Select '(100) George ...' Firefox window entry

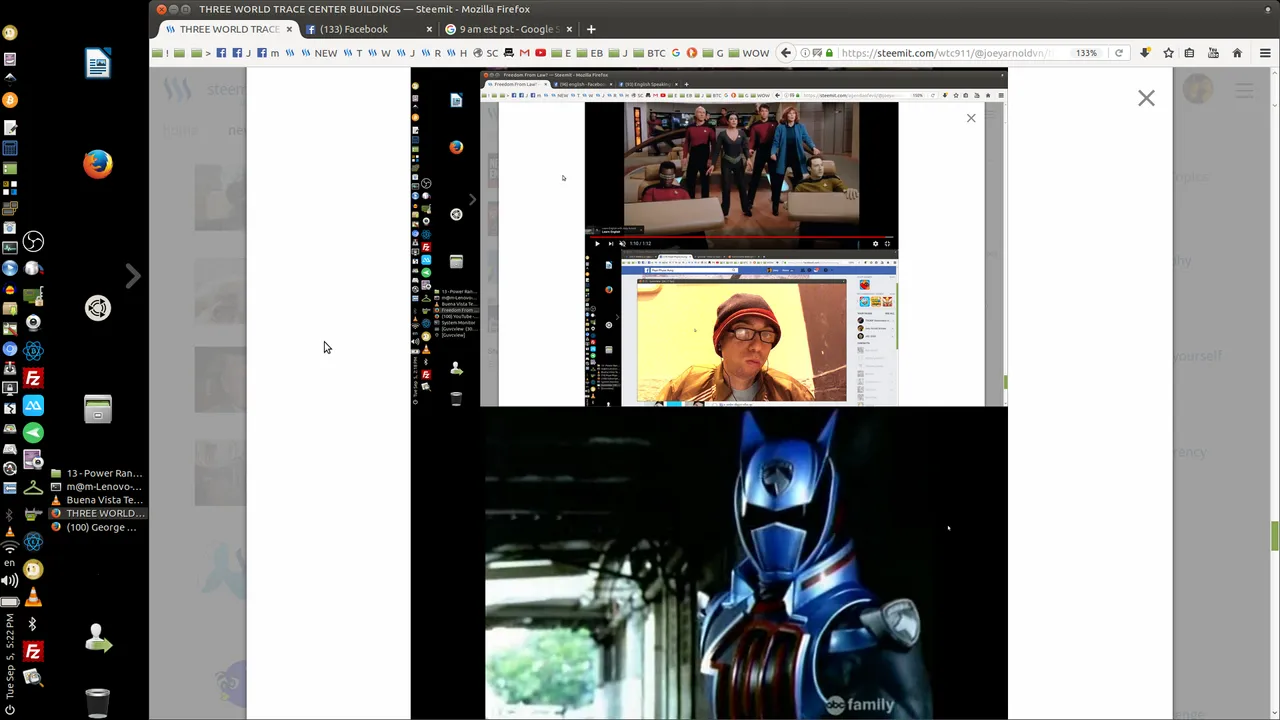pyautogui.click(x=96, y=527)
